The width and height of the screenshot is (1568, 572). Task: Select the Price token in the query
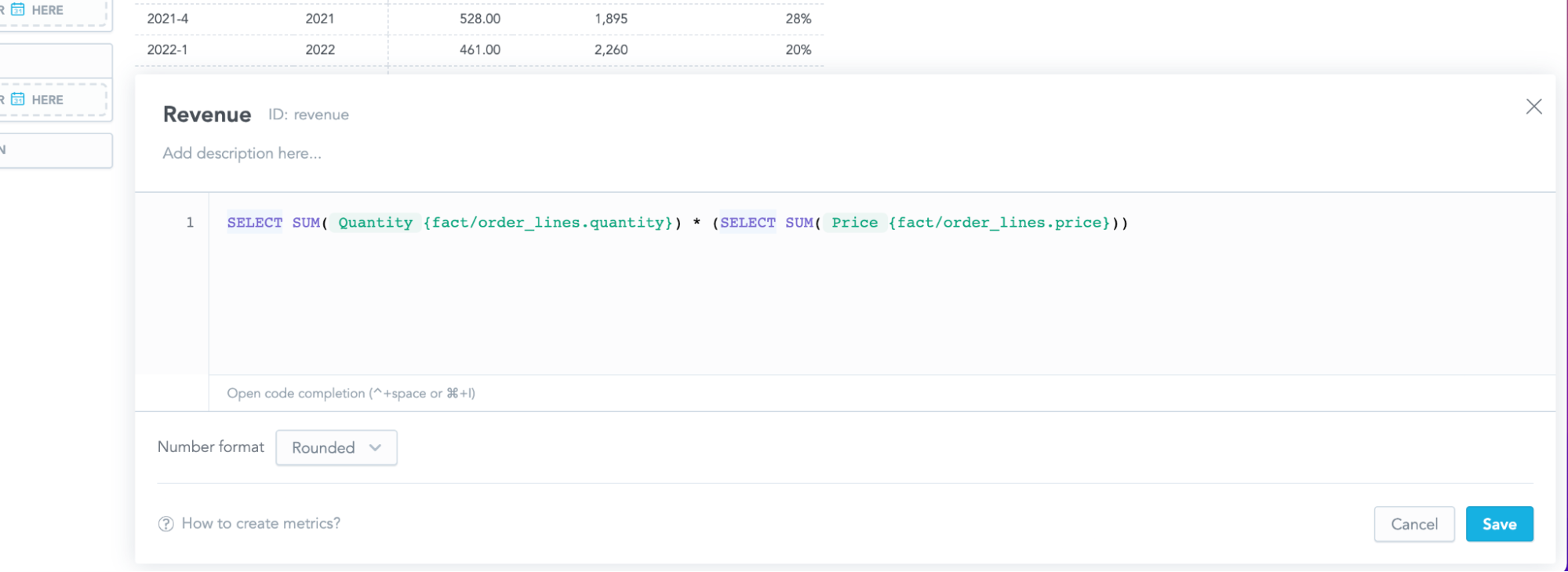[x=854, y=223]
